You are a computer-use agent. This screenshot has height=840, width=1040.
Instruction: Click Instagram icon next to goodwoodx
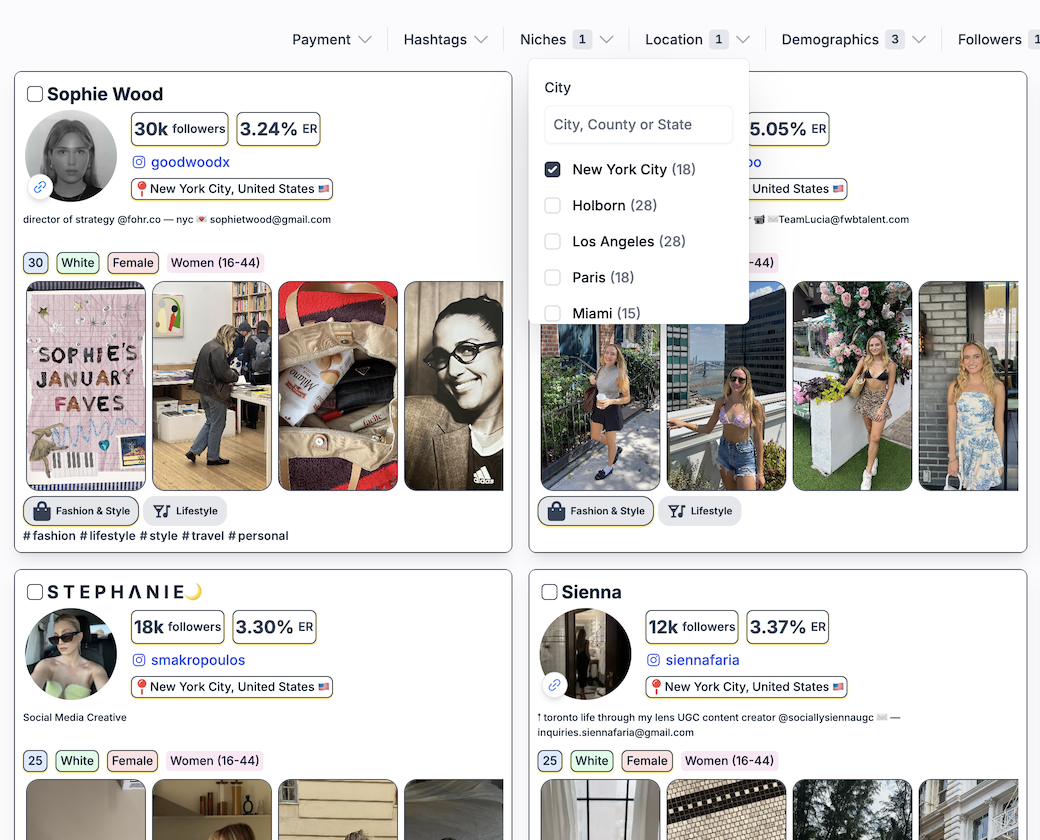tap(139, 162)
